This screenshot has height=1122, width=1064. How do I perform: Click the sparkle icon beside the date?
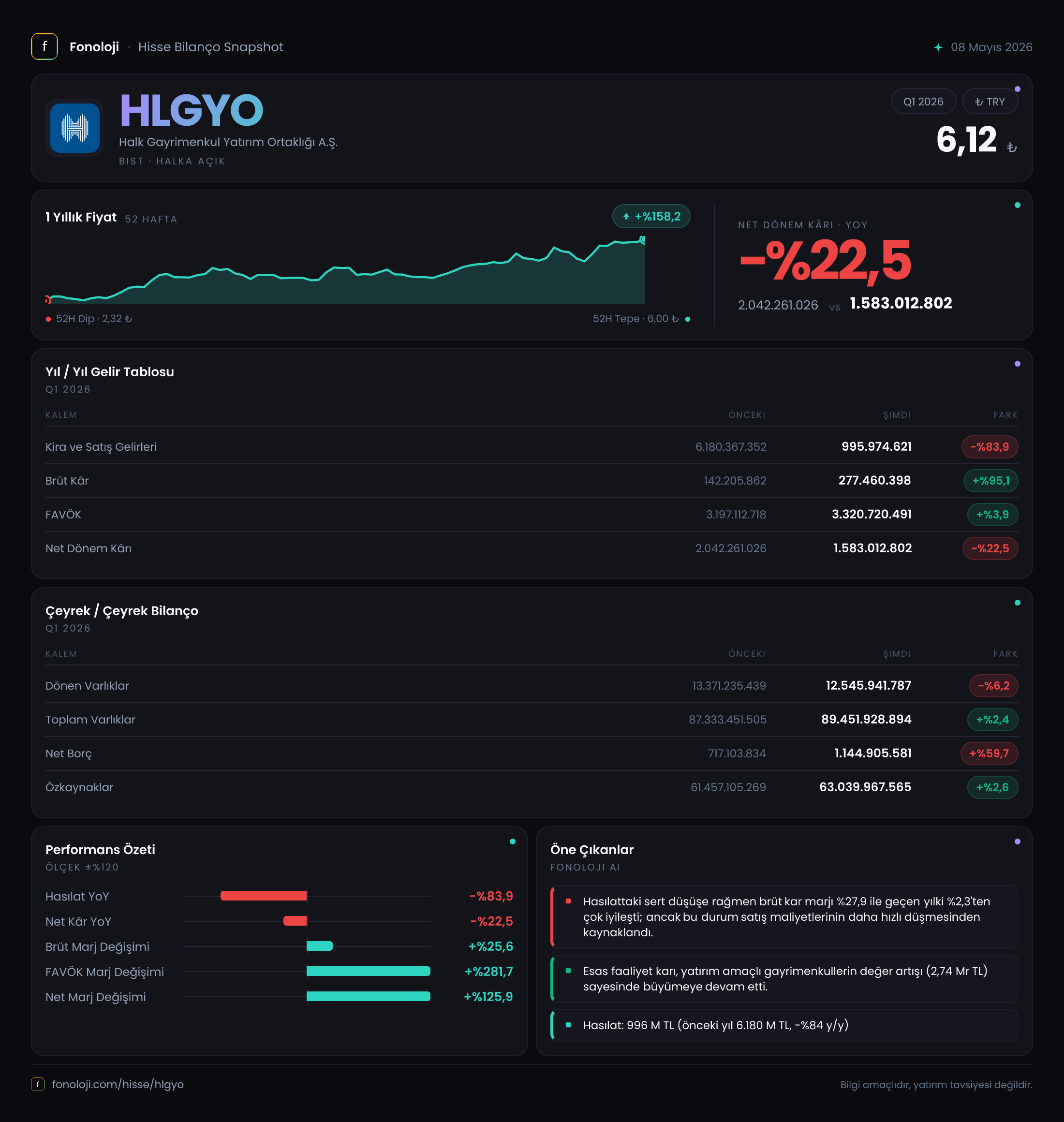pos(938,47)
